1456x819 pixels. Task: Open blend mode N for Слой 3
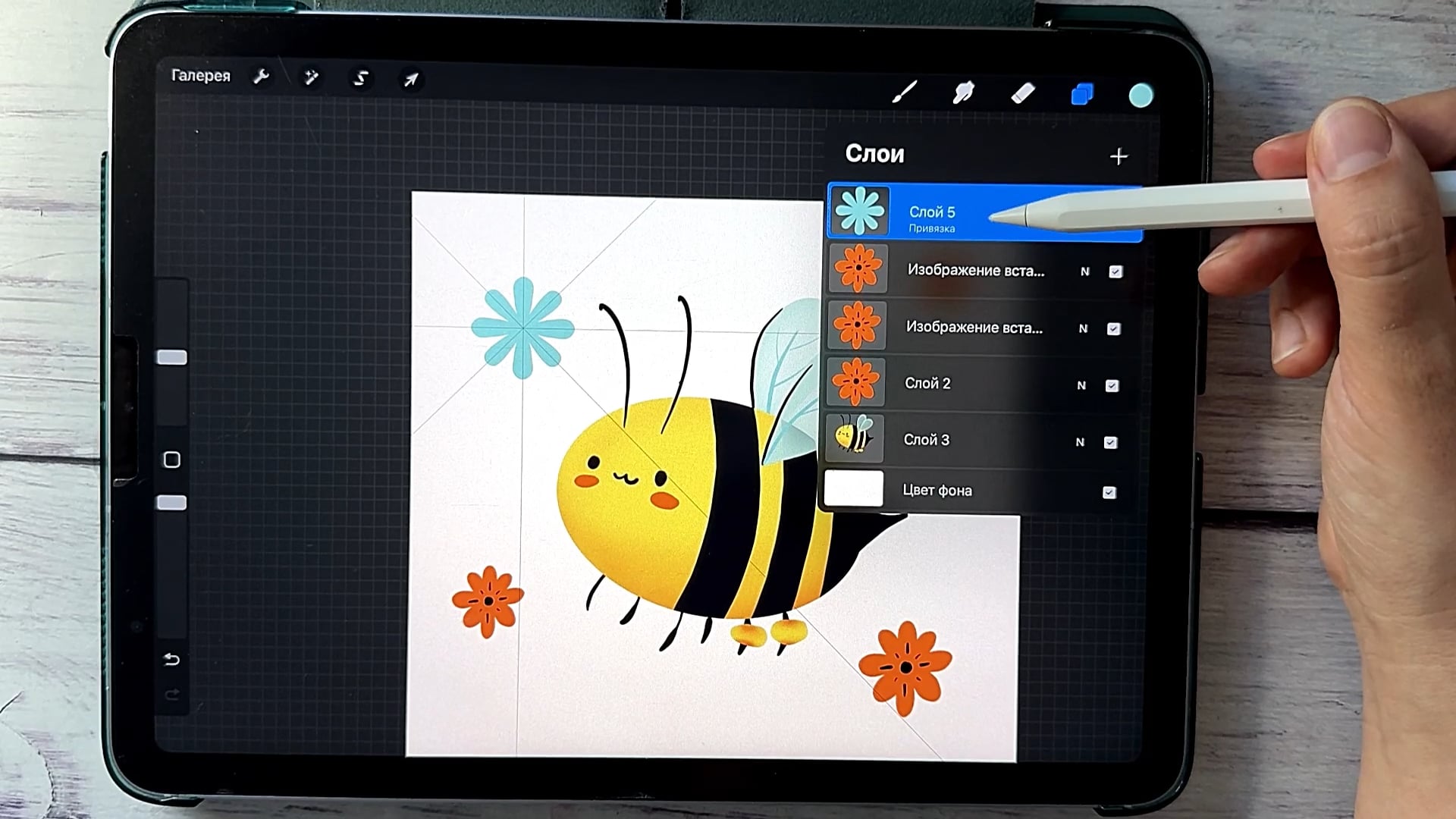click(x=1080, y=442)
